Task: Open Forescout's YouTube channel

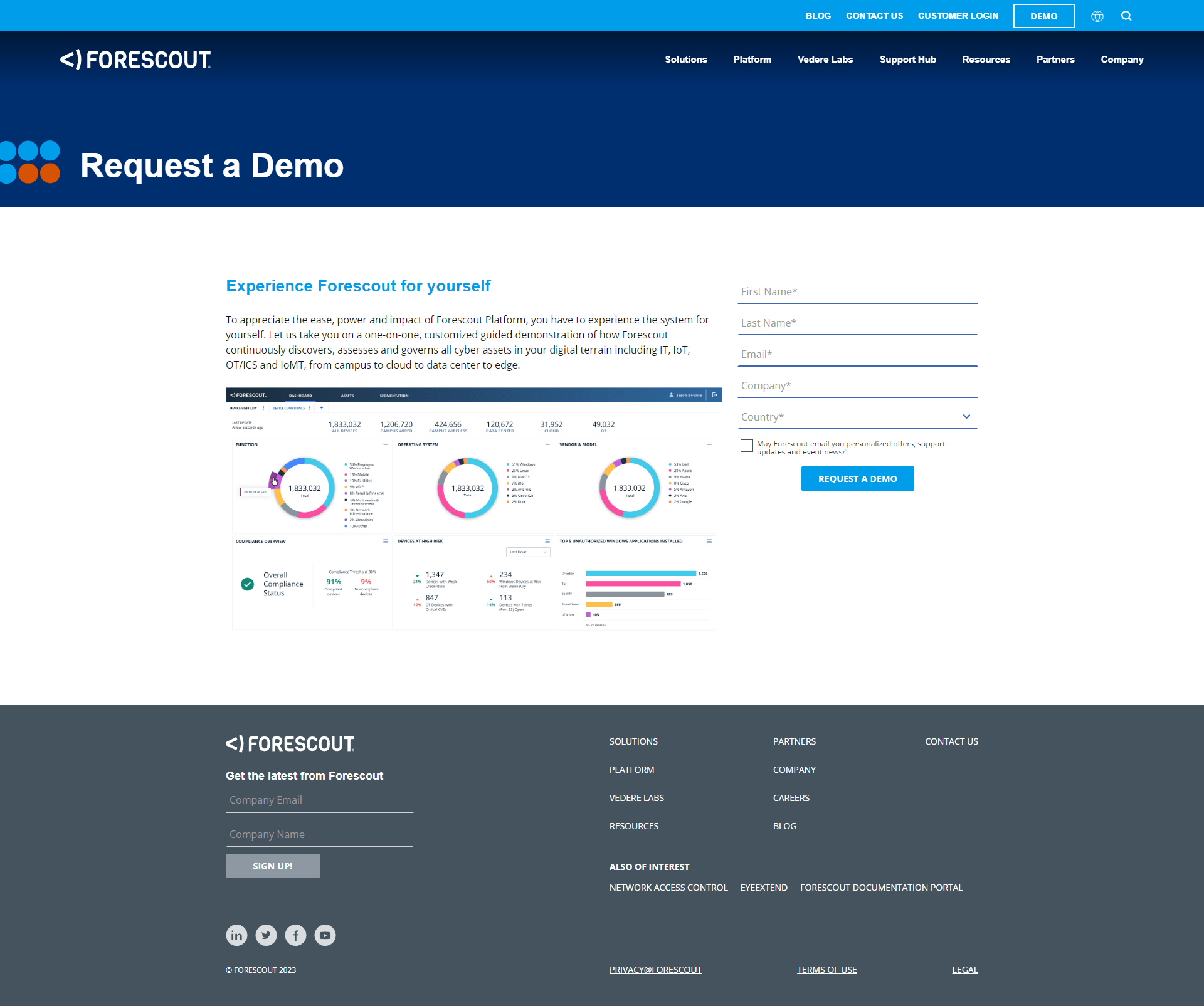Action: 325,935
